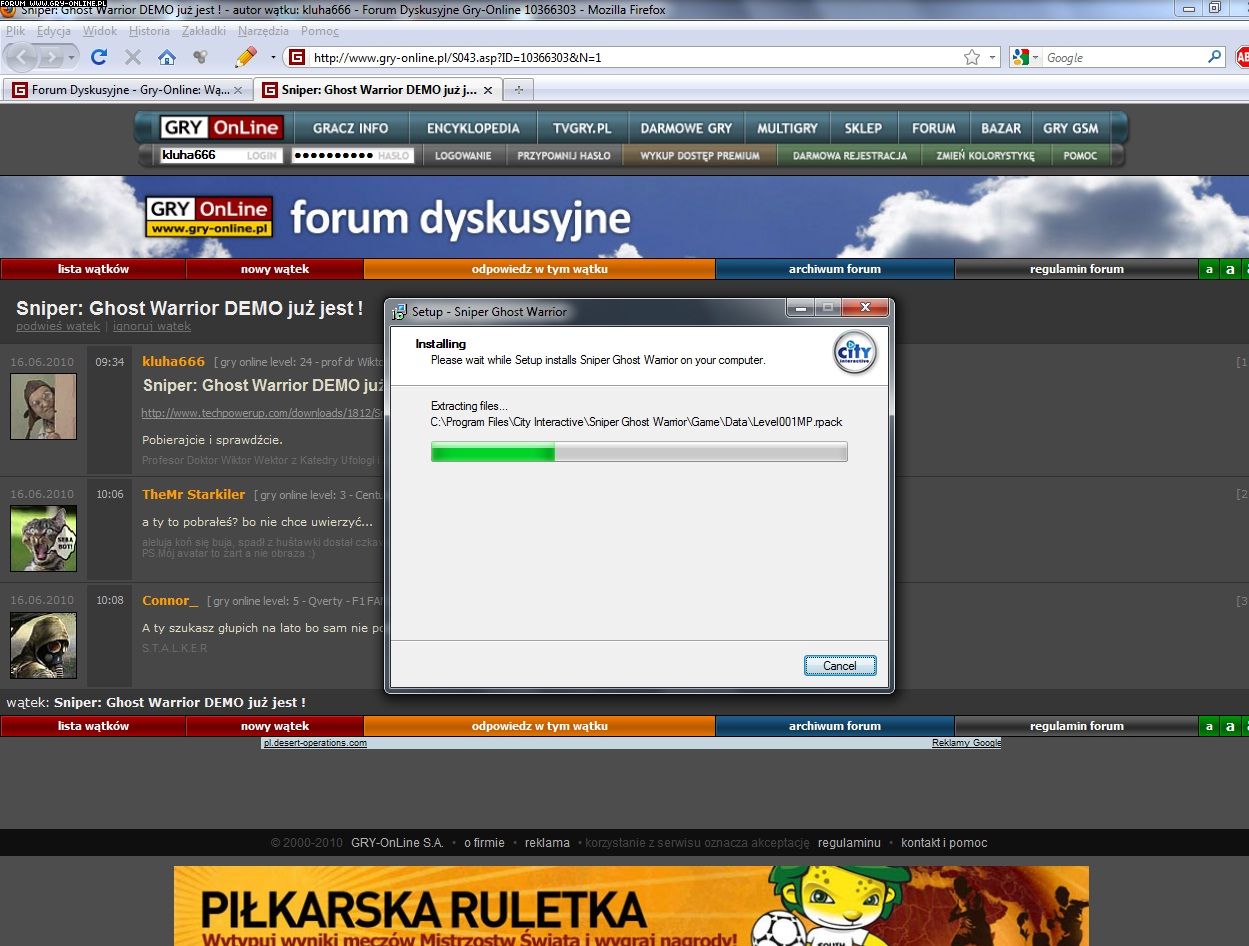Click the Google search engine icon
1249x946 pixels.
click(x=1020, y=57)
